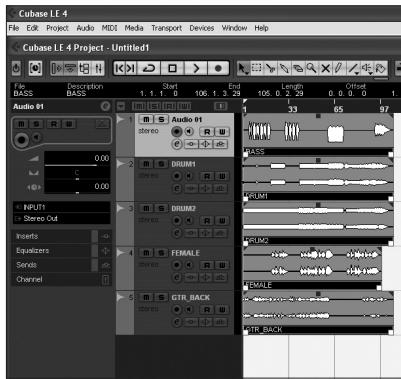401x379 pixels.
Task: Open the File menu
Action: [x=14, y=28]
